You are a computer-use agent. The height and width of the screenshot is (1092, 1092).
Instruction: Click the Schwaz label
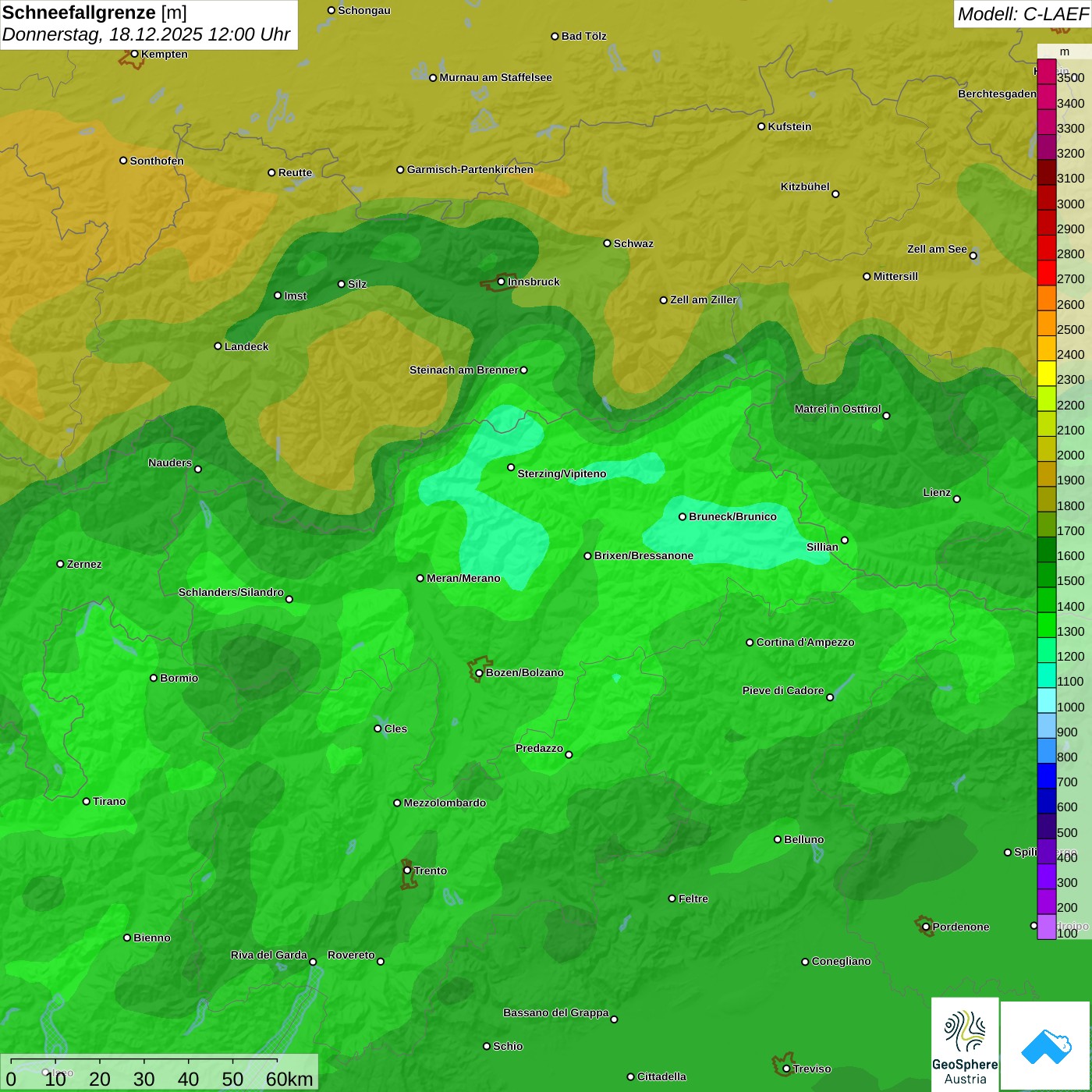pyautogui.click(x=633, y=243)
